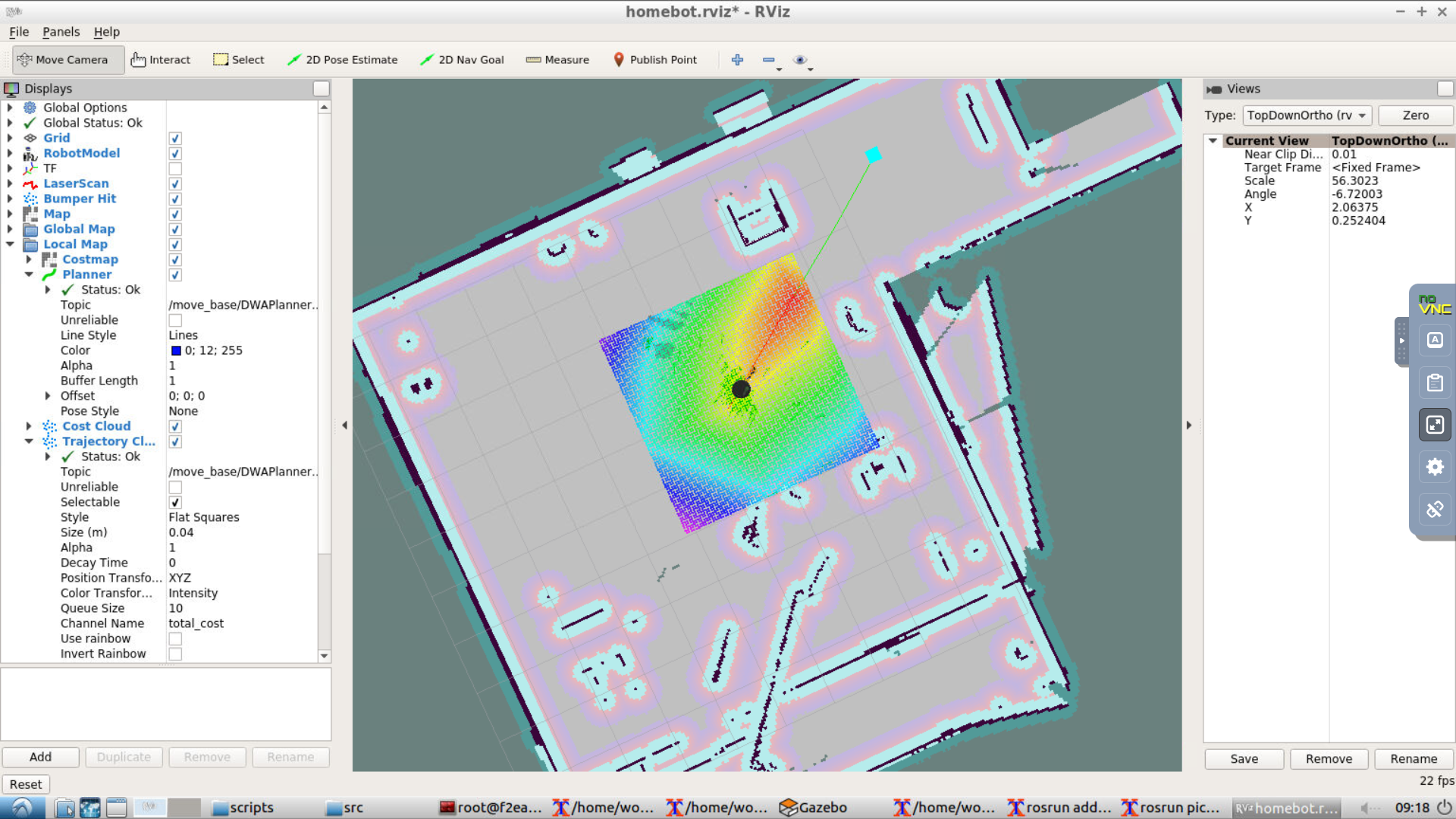Image resolution: width=1456 pixels, height=819 pixels.
Task: Open the TopDownOrtho view type dropdown
Action: point(1306,115)
